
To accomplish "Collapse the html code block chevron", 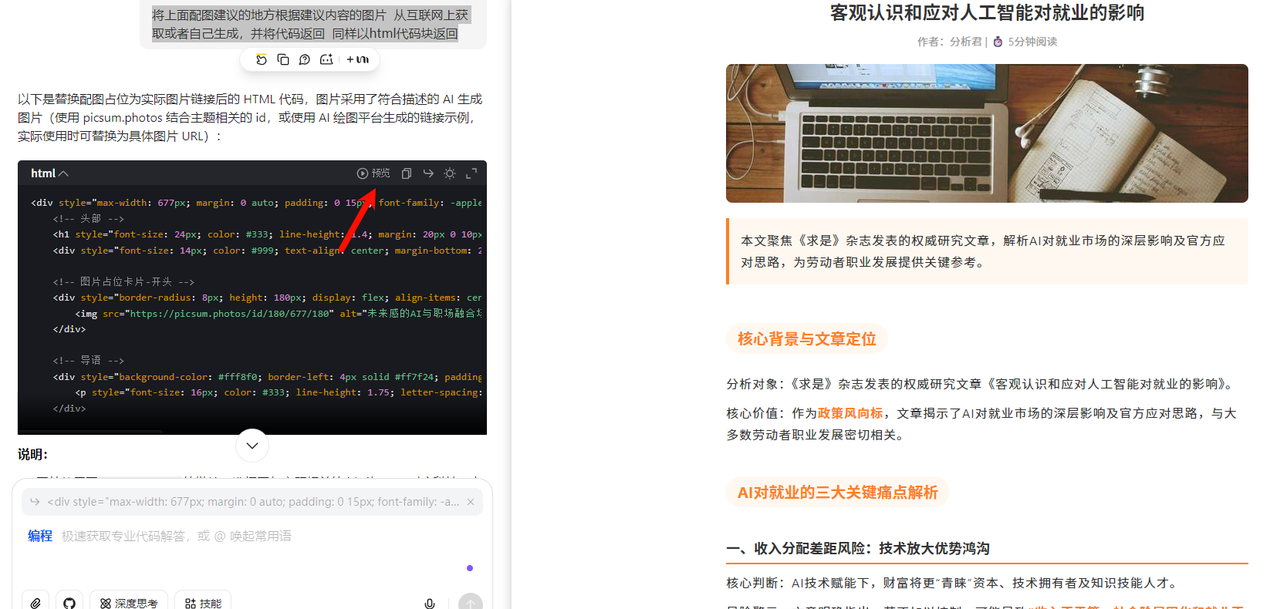I will [63, 173].
